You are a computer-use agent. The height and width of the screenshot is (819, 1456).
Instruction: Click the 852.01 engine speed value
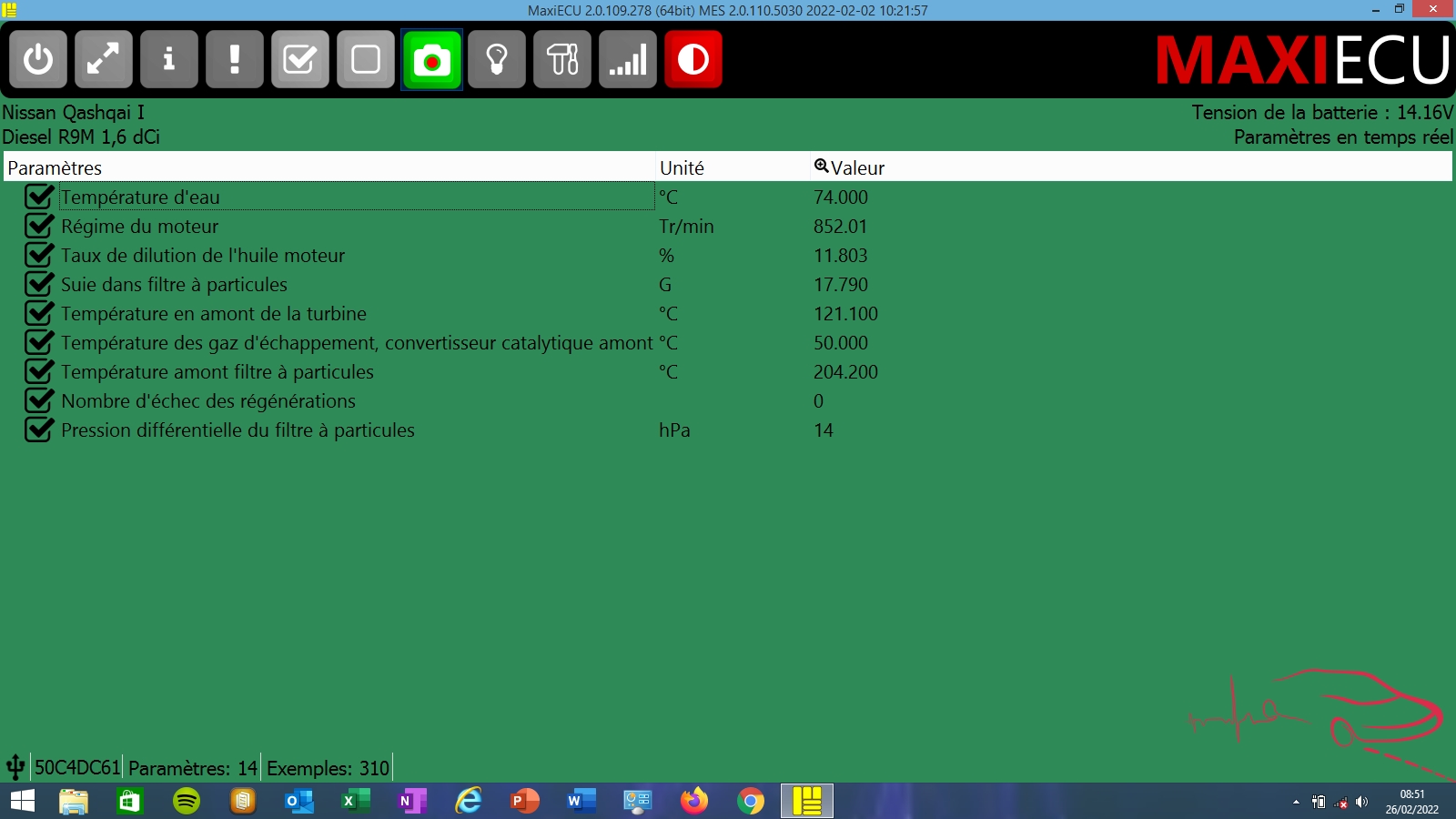(x=840, y=227)
